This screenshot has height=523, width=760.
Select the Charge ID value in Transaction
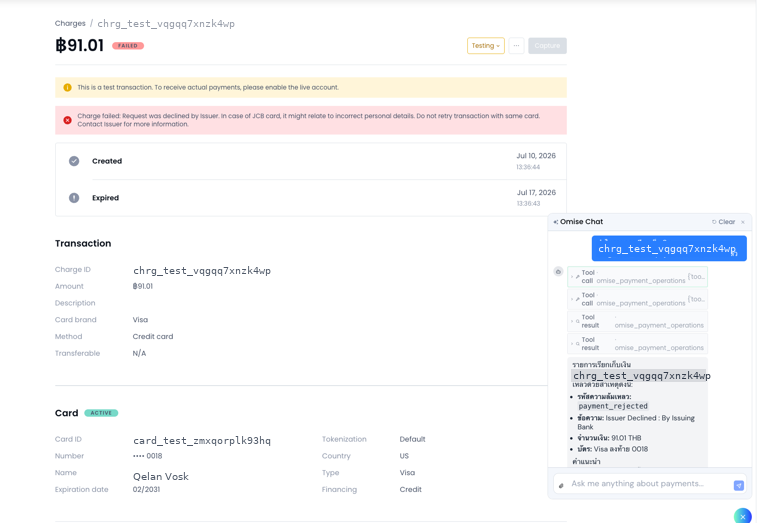202,270
